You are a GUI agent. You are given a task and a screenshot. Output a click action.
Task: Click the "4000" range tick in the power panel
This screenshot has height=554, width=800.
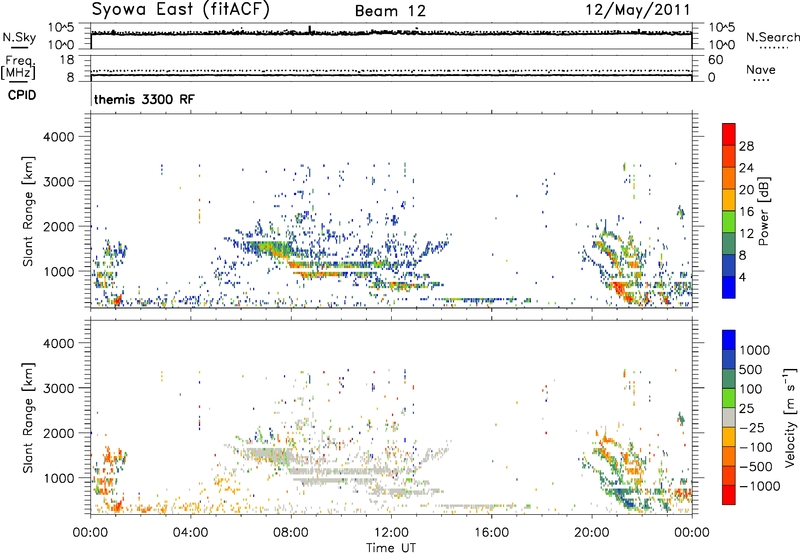[59, 137]
